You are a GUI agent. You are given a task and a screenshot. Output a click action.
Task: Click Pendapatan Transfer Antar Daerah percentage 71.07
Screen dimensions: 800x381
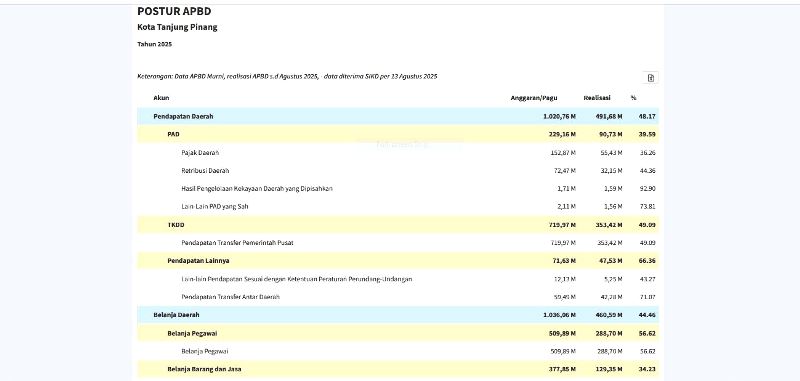[647, 297]
